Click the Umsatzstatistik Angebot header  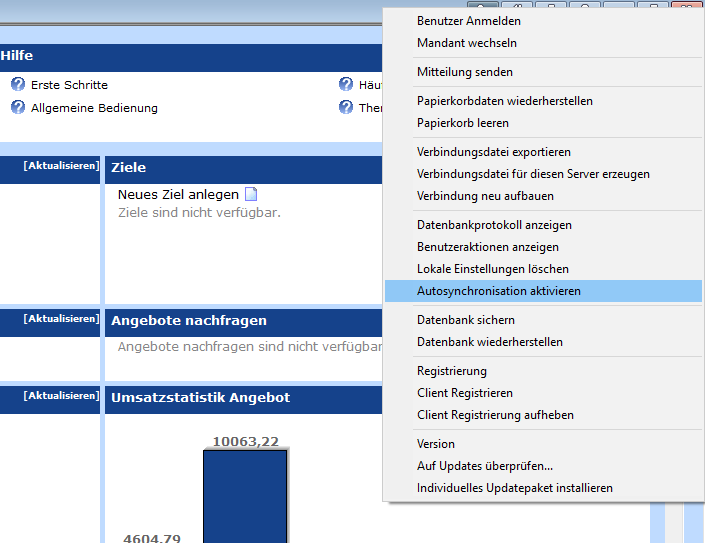pos(243,400)
